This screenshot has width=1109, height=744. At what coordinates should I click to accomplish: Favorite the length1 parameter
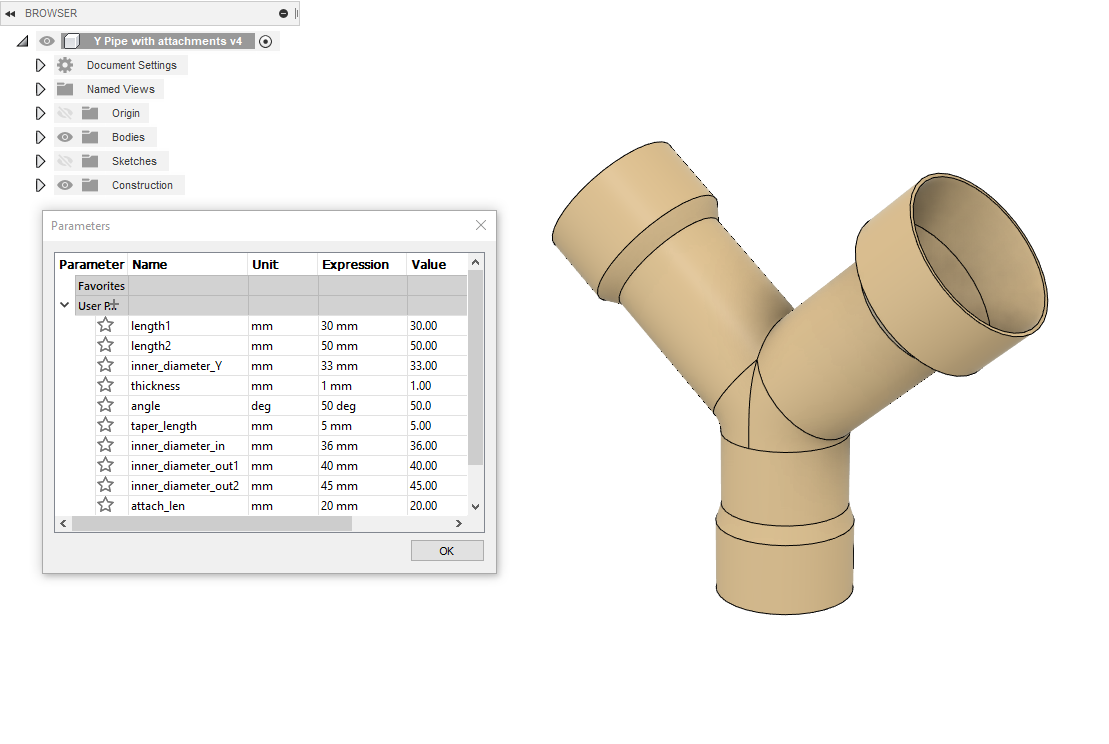tap(105, 325)
